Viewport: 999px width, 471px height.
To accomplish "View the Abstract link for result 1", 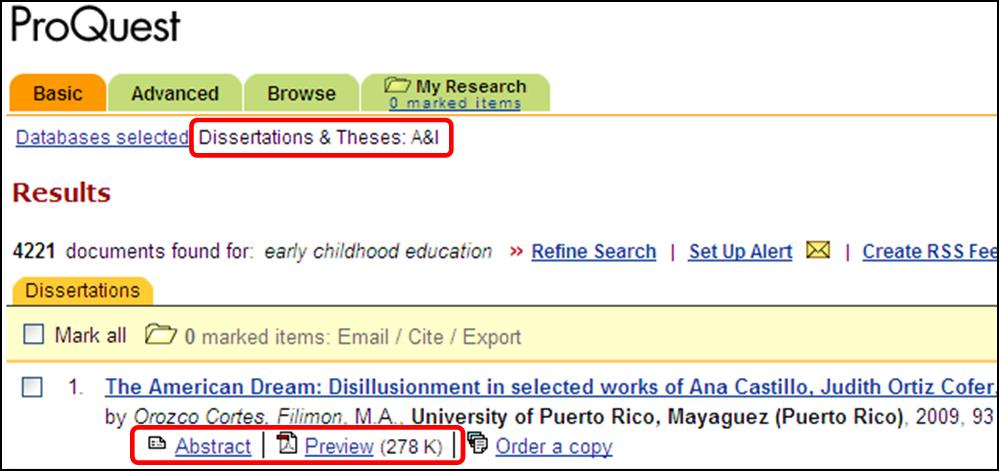I will pyautogui.click(x=213, y=446).
